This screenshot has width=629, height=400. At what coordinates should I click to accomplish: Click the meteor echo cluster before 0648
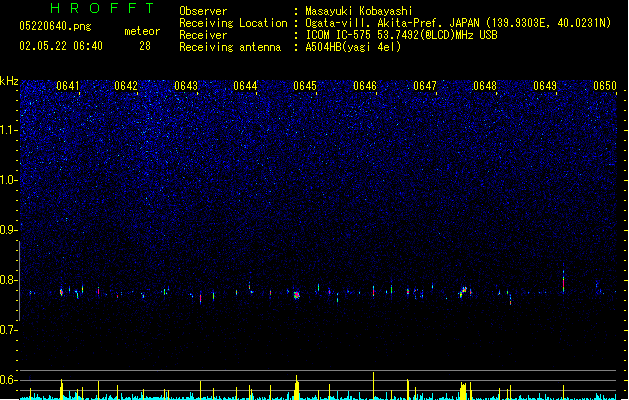click(x=464, y=291)
